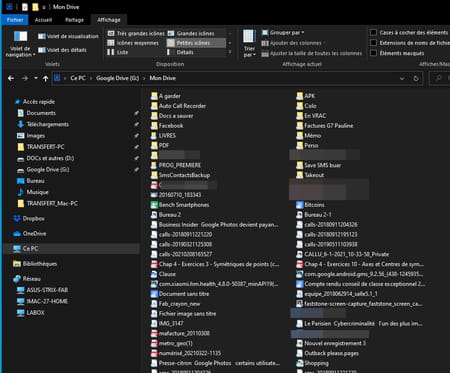The image size is (450, 373).
Task: Open IMAC-27-HOME network computer
Action: coord(47,301)
